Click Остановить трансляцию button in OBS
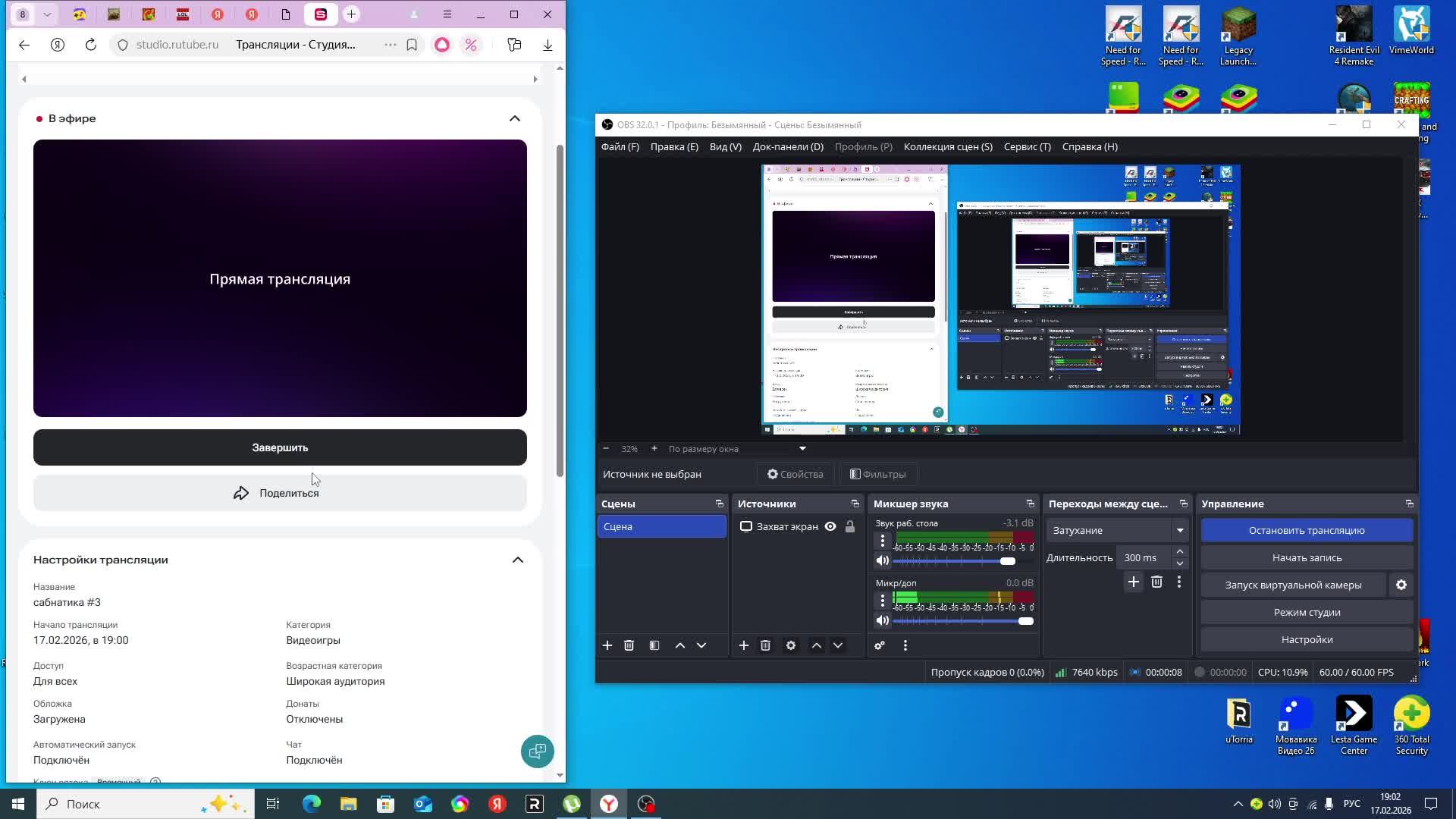The height and width of the screenshot is (819, 1456). pyautogui.click(x=1306, y=530)
